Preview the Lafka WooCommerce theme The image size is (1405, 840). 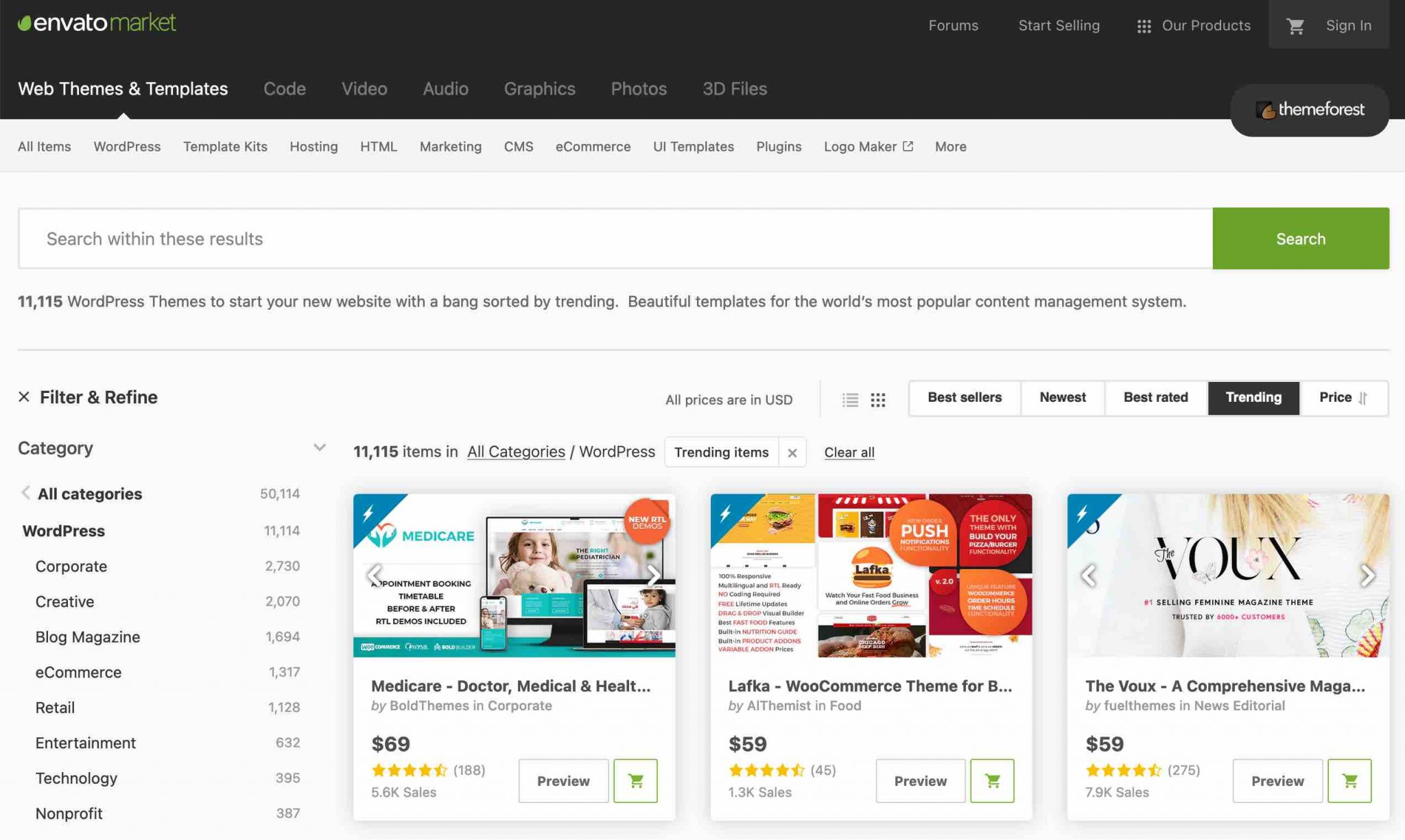(x=920, y=780)
